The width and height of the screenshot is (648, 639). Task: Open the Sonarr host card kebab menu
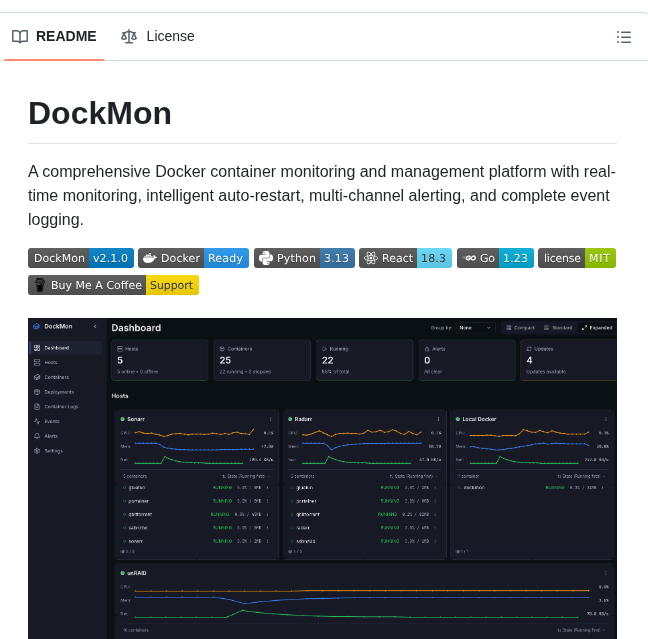271,419
